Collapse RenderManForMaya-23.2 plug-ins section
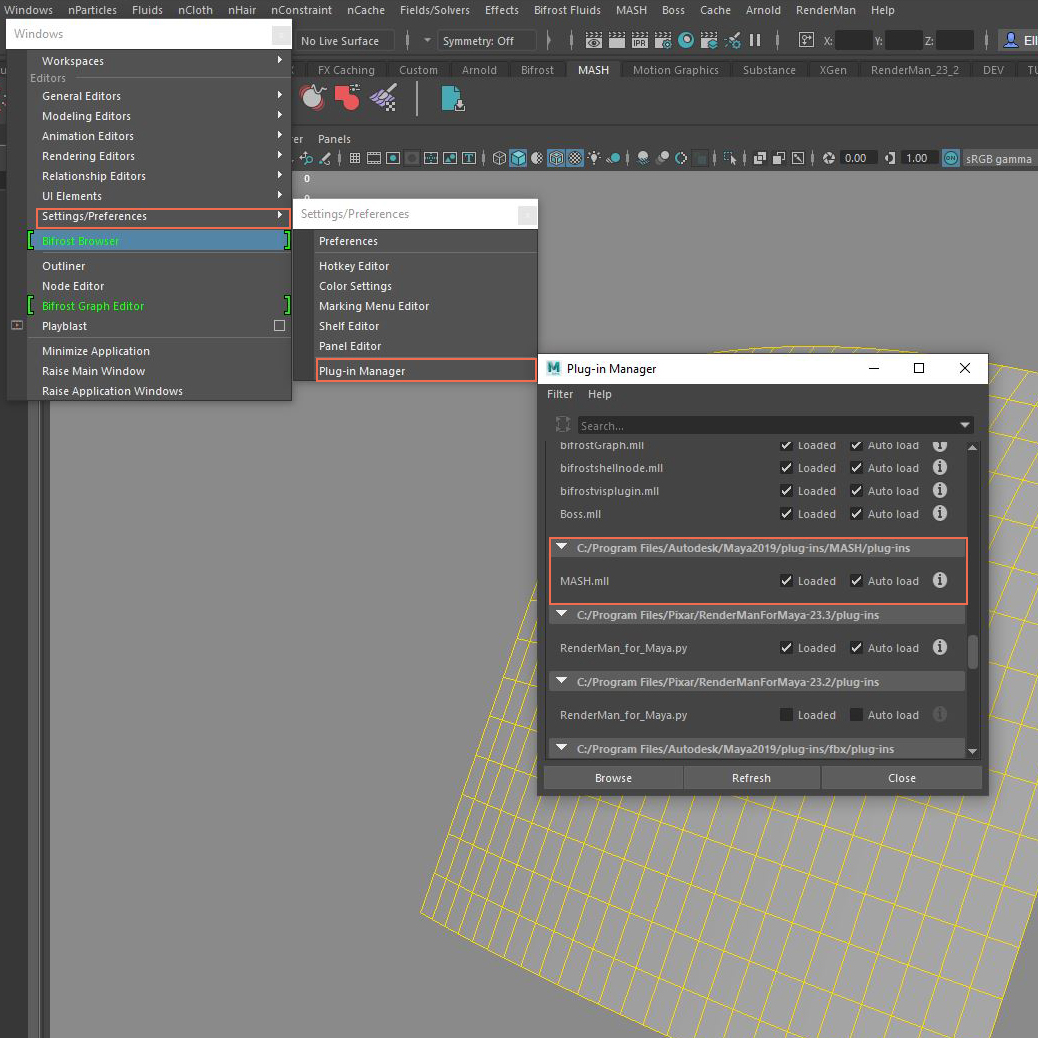Screen dimensions: 1038x1038 pos(562,681)
